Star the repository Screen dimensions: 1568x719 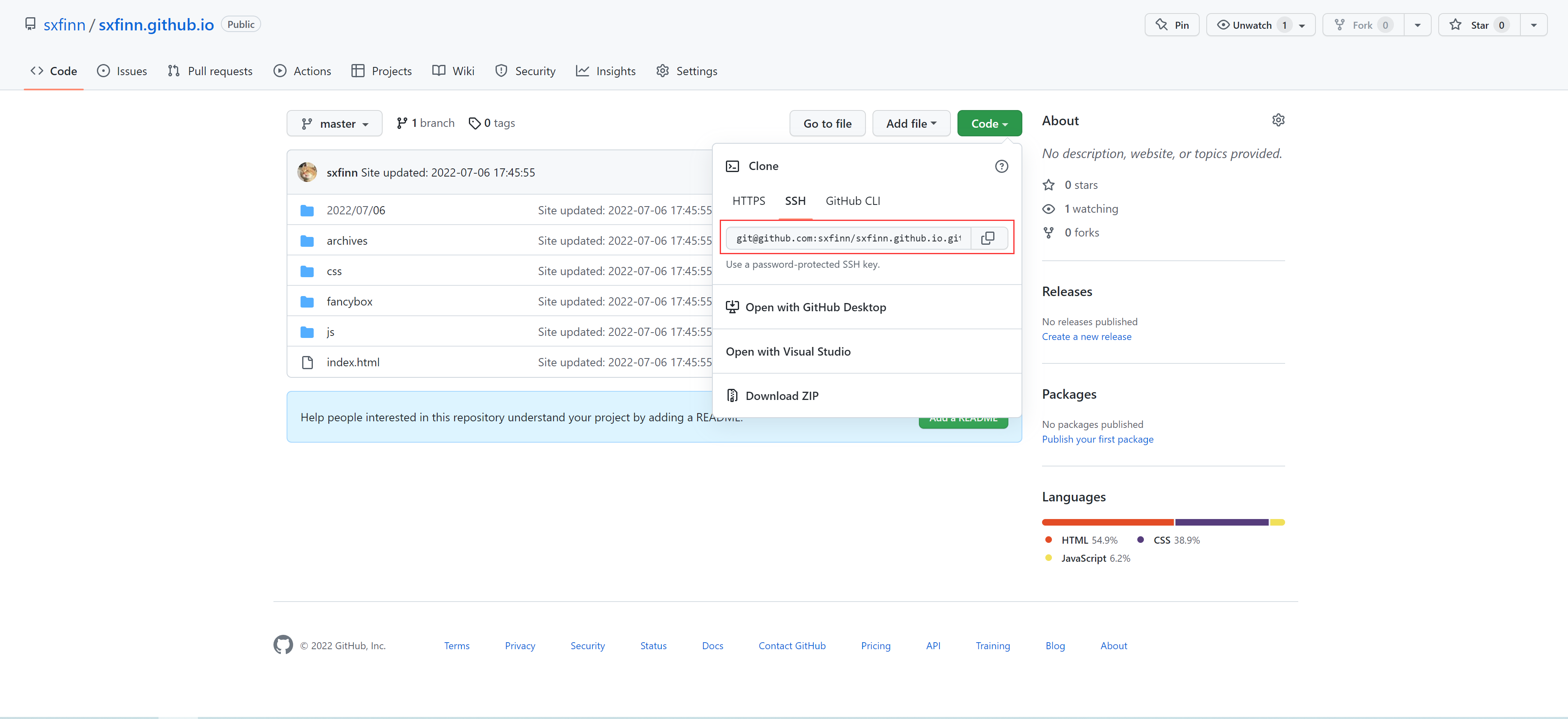(1478, 25)
